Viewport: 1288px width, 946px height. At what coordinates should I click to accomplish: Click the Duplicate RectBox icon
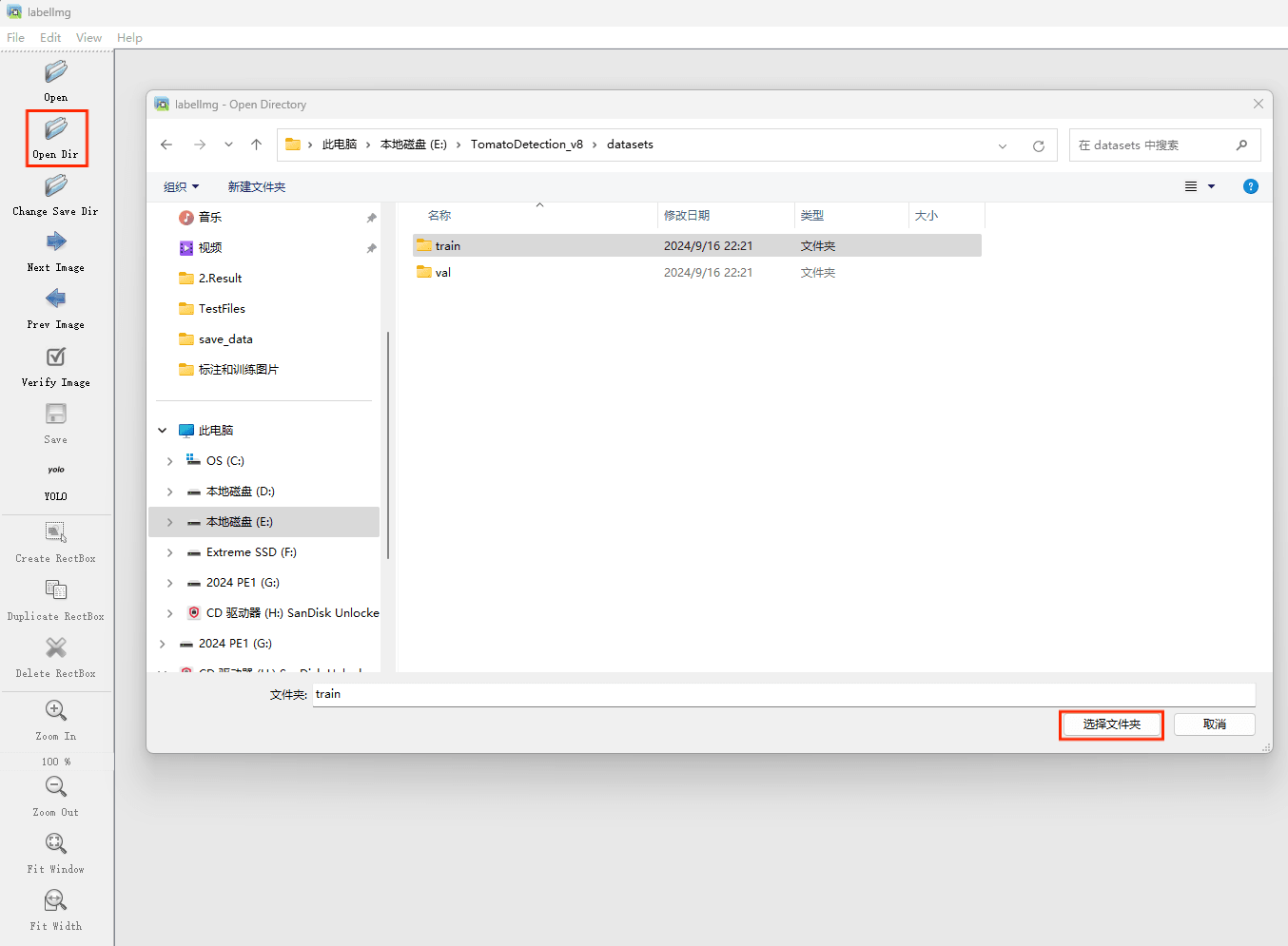click(56, 590)
